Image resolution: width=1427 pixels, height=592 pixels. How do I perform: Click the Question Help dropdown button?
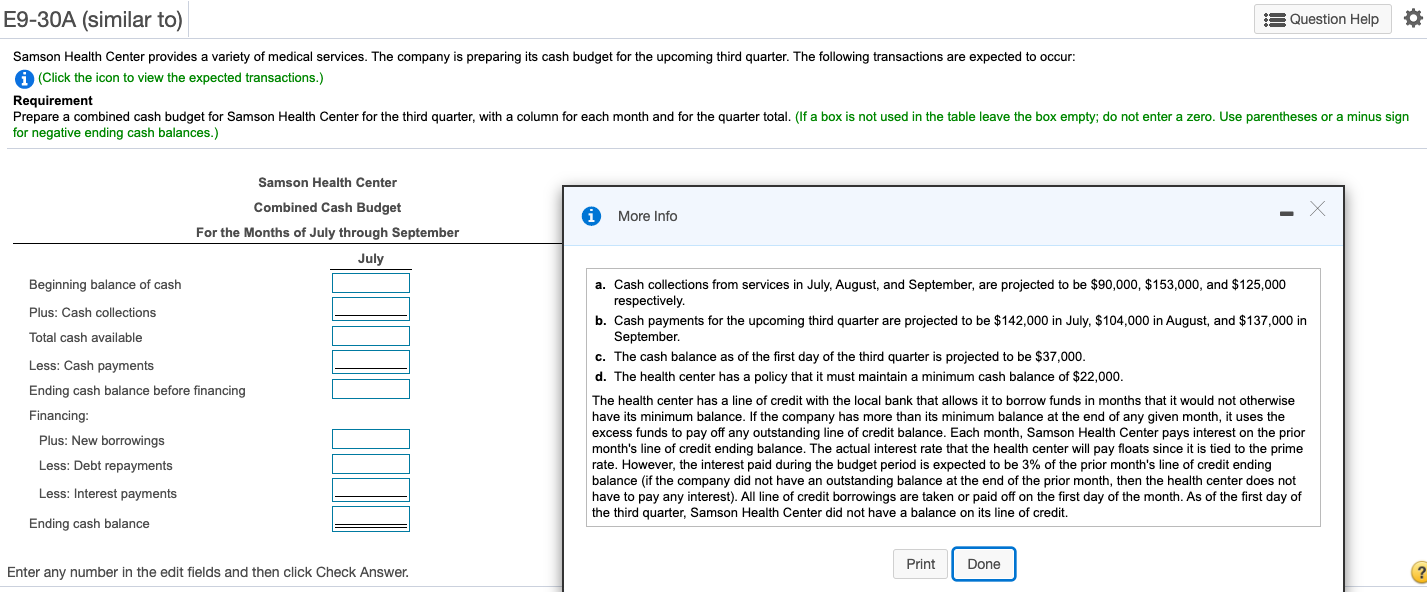coord(1322,18)
